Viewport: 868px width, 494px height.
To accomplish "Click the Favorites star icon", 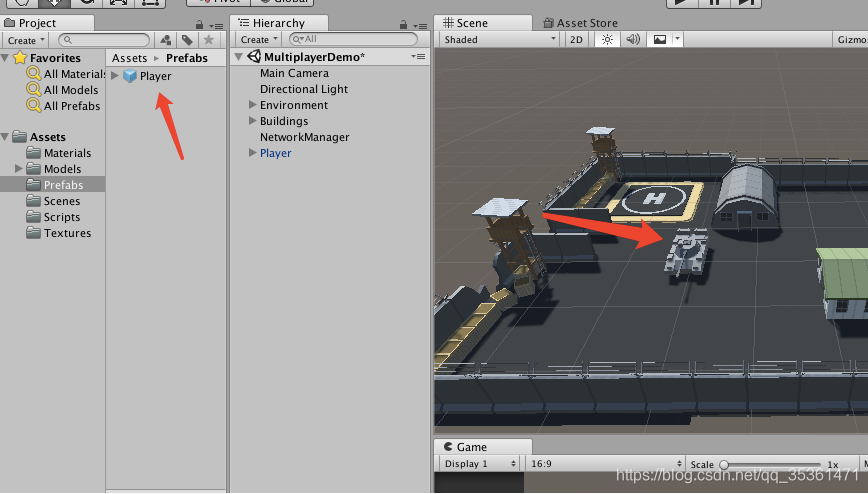I will click(x=20, y=58).
